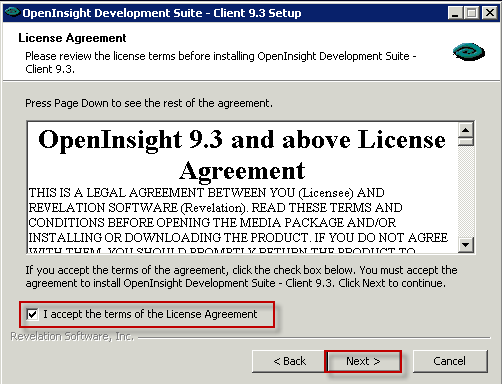Click the OpenInsight title bar app icon
Image resolution: width=502 pixels, height=384 pixels.
[13, 12]
